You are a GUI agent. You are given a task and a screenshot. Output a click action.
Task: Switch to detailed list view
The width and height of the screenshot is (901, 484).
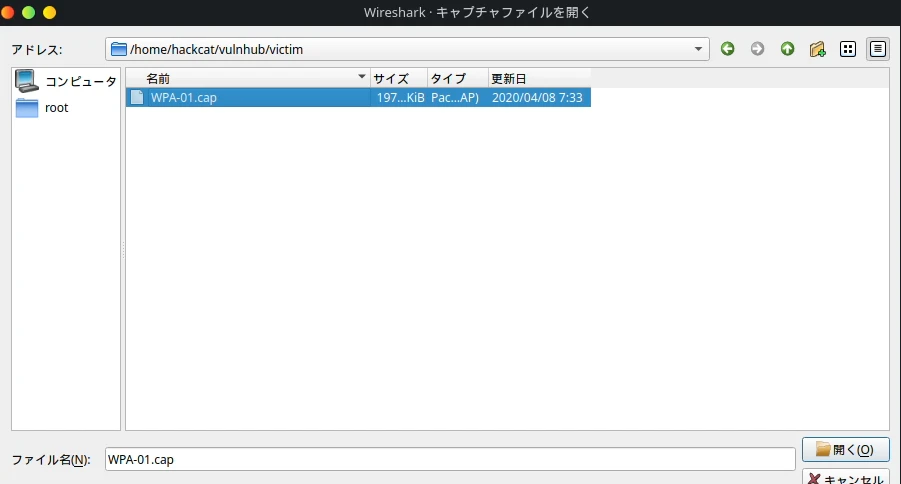click(877, 49)
